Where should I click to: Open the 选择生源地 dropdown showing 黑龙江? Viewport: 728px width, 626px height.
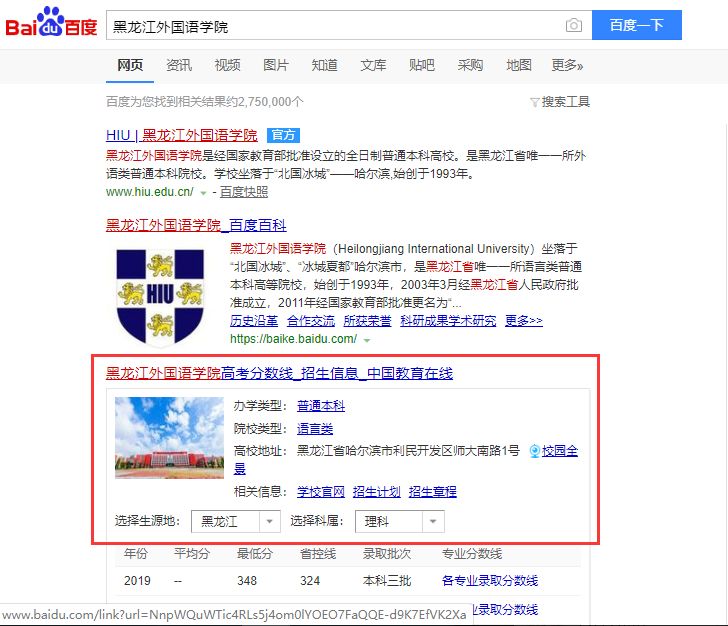[236, 522]
